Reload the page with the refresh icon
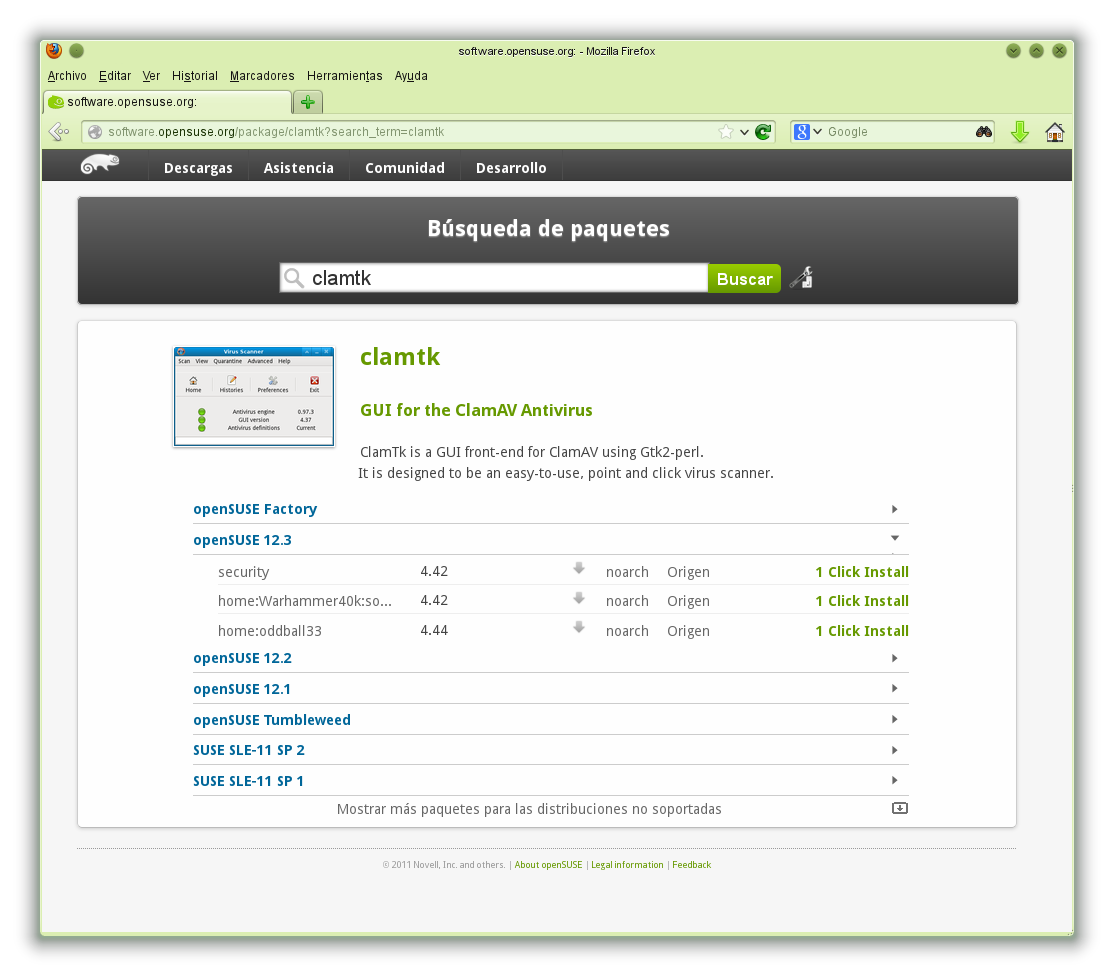 pyautogui.click(x=763, y=131)
